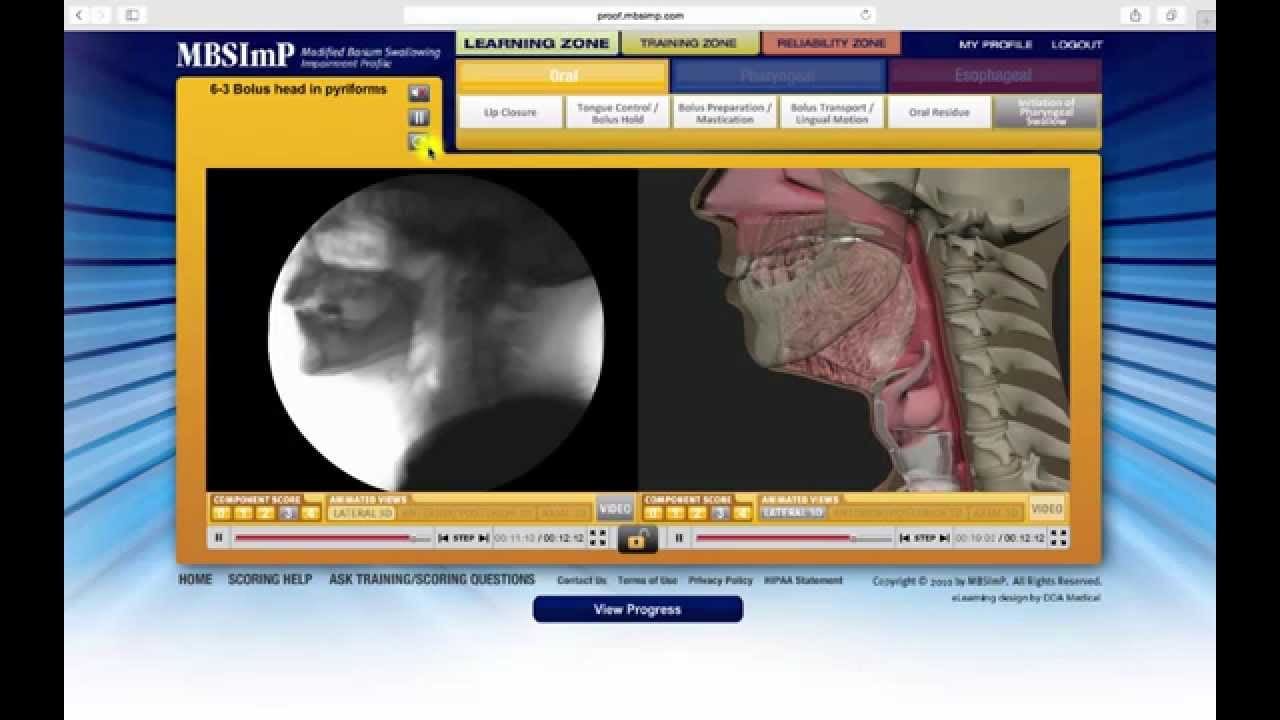Screen dimensions: 1280x720
Task: Toggle the sync lock between players
Action: pyautogui.click(x=637, y=539)
